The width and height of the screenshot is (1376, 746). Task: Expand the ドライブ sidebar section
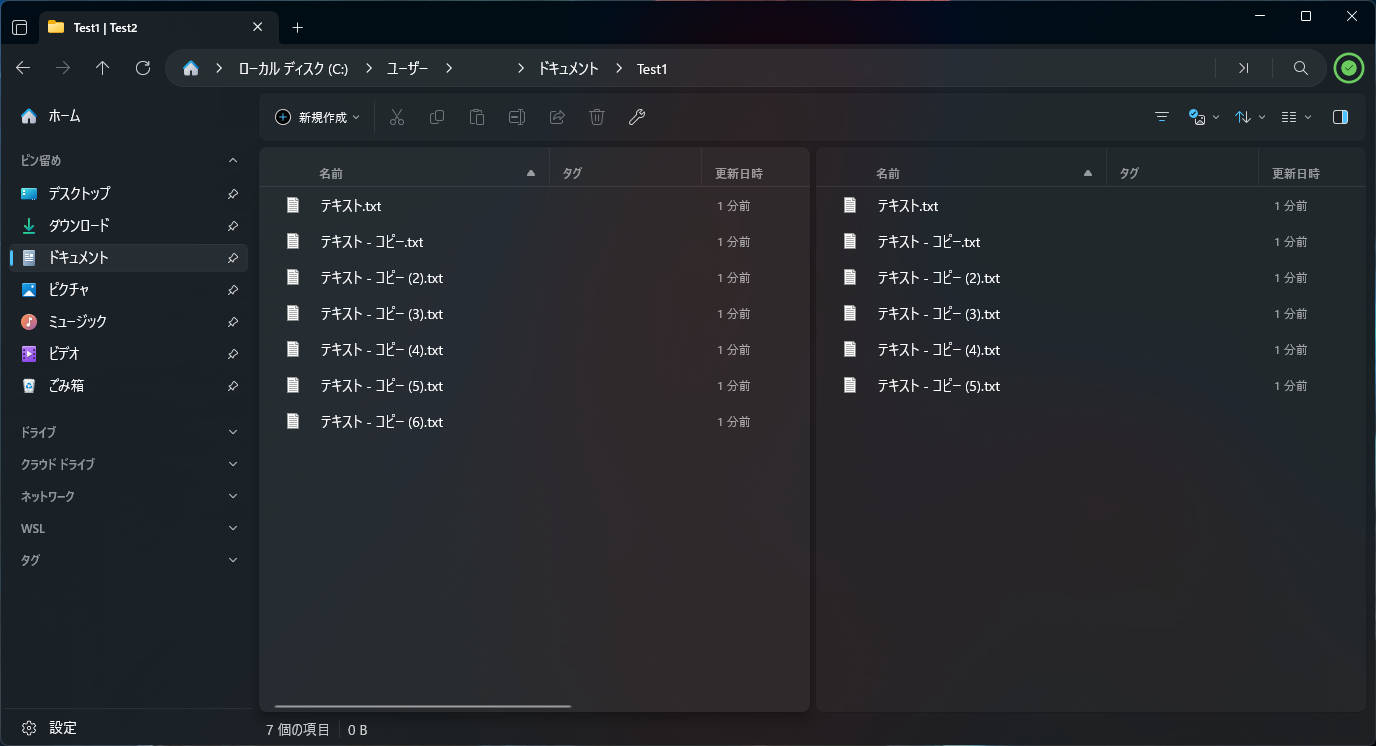click(x=233, y=432)
